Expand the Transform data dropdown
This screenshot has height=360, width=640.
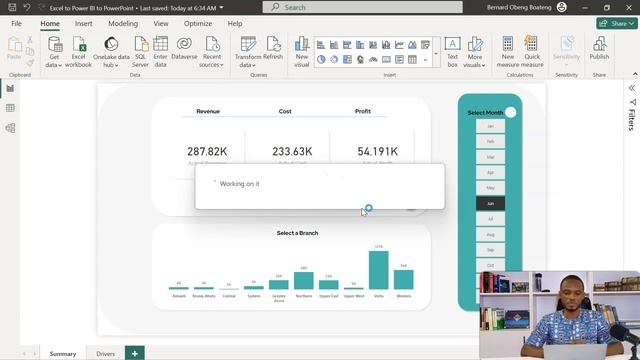[x=248, y=61]
